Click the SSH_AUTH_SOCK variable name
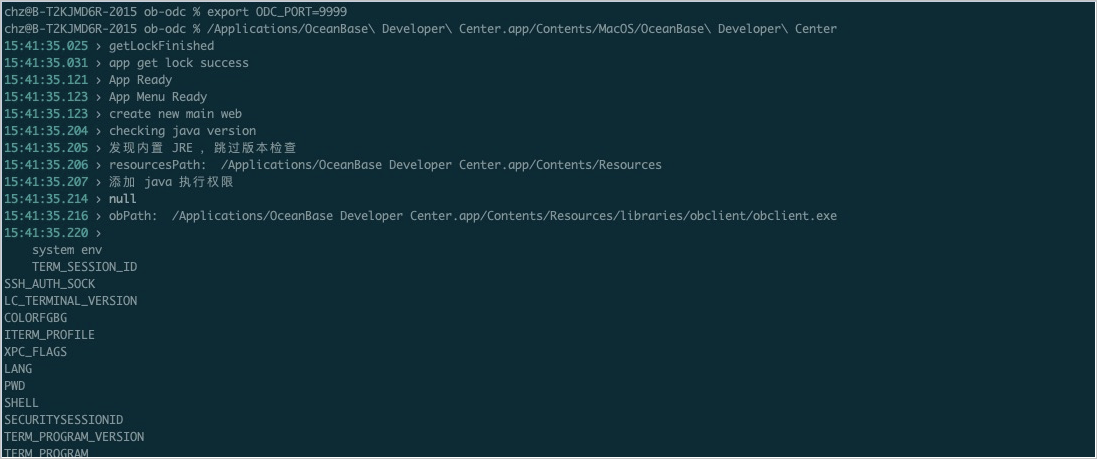The height and width of the screenshot is (459, 1097). (x=50, y=284)
